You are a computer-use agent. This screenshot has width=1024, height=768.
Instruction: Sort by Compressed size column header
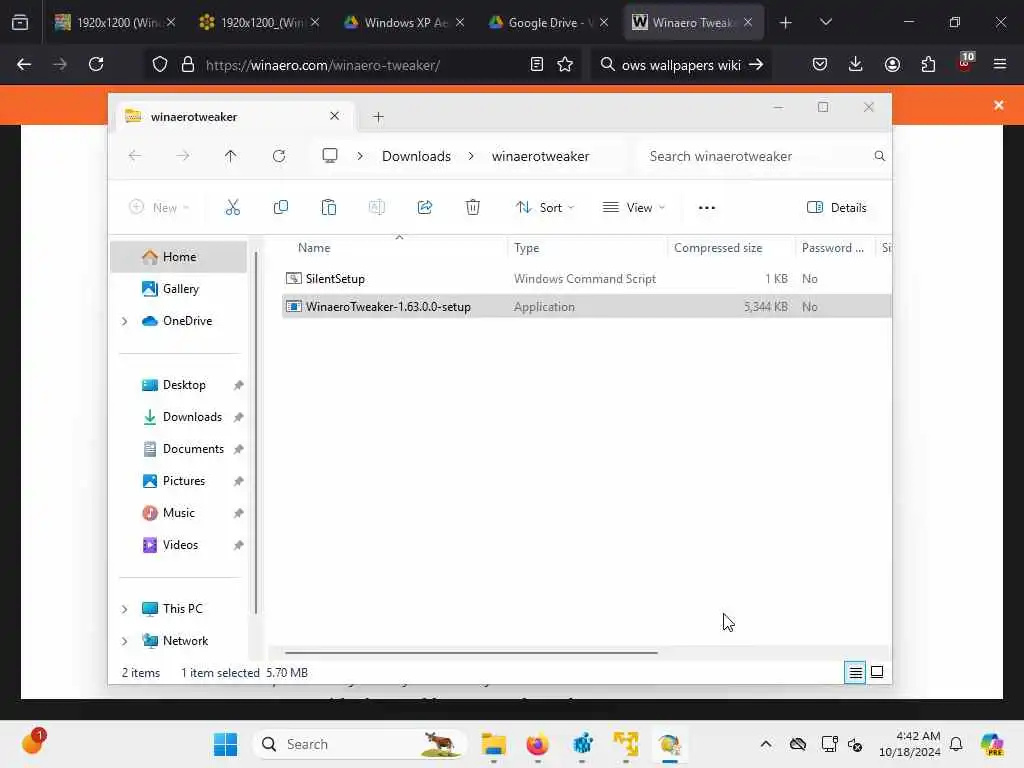pyautogui.click(x=718, y=248)
